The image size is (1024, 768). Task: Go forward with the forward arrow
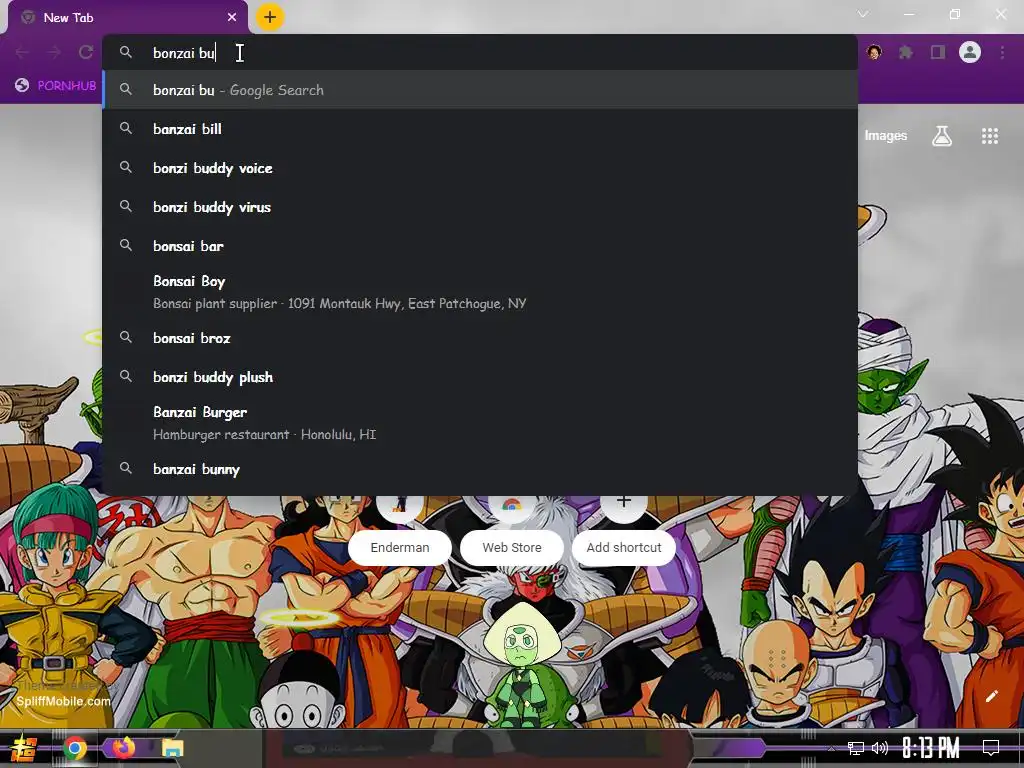tap(54, 52)
